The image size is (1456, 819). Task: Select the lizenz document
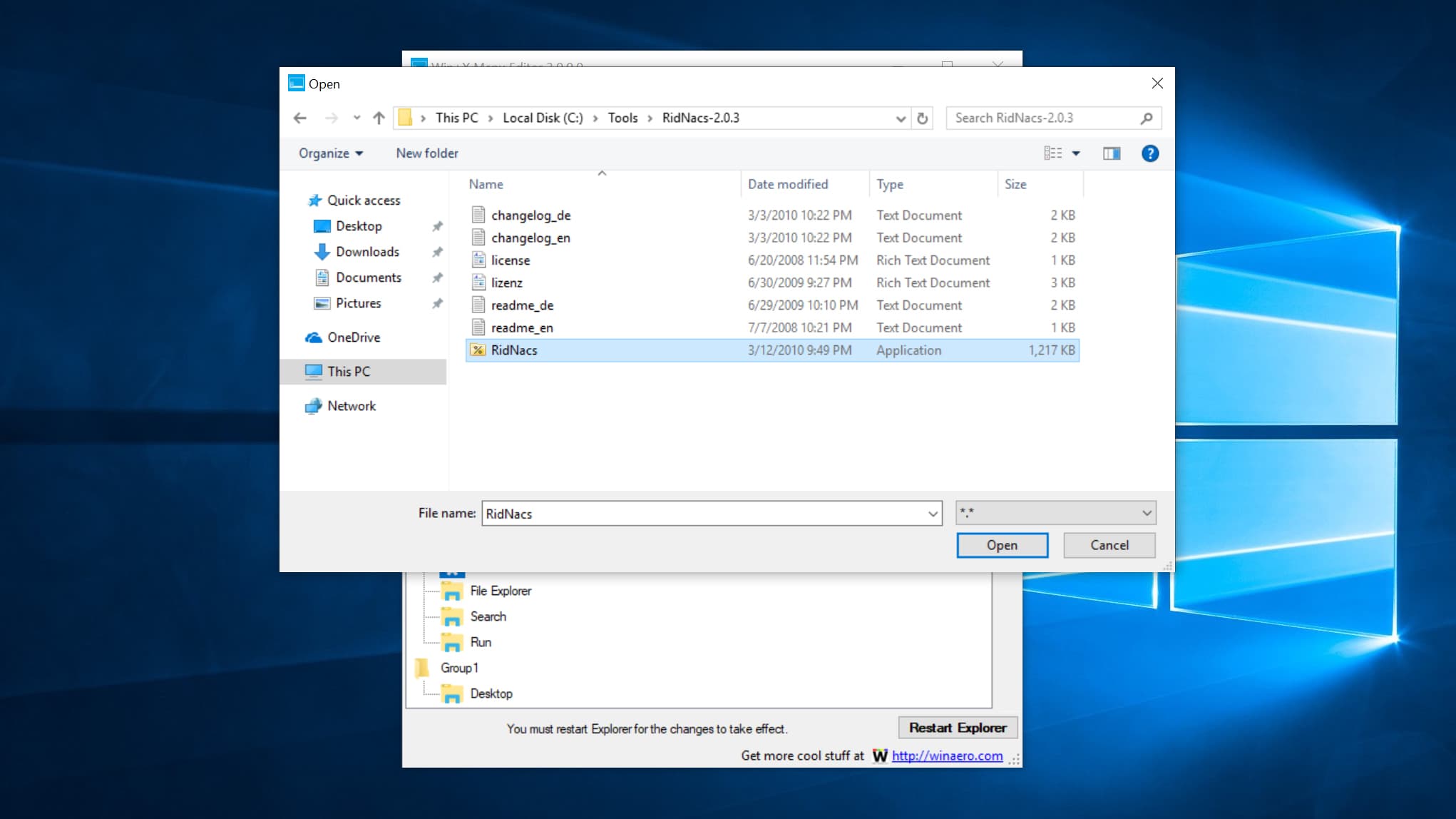tap(772, 283)
